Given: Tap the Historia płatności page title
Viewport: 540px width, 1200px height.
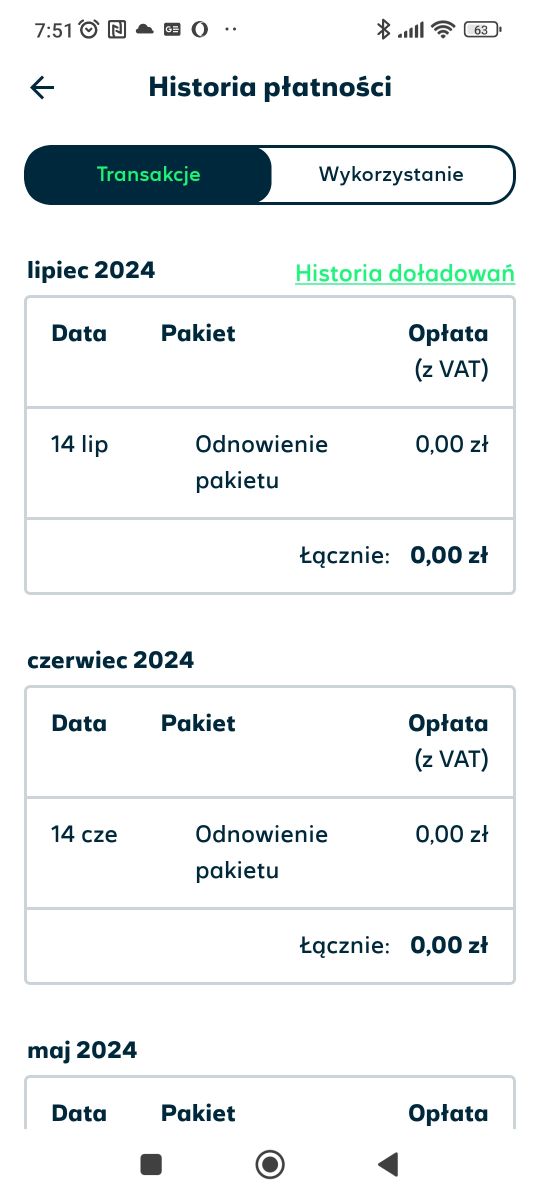Looking at the screenshot, I should point(270,87).
